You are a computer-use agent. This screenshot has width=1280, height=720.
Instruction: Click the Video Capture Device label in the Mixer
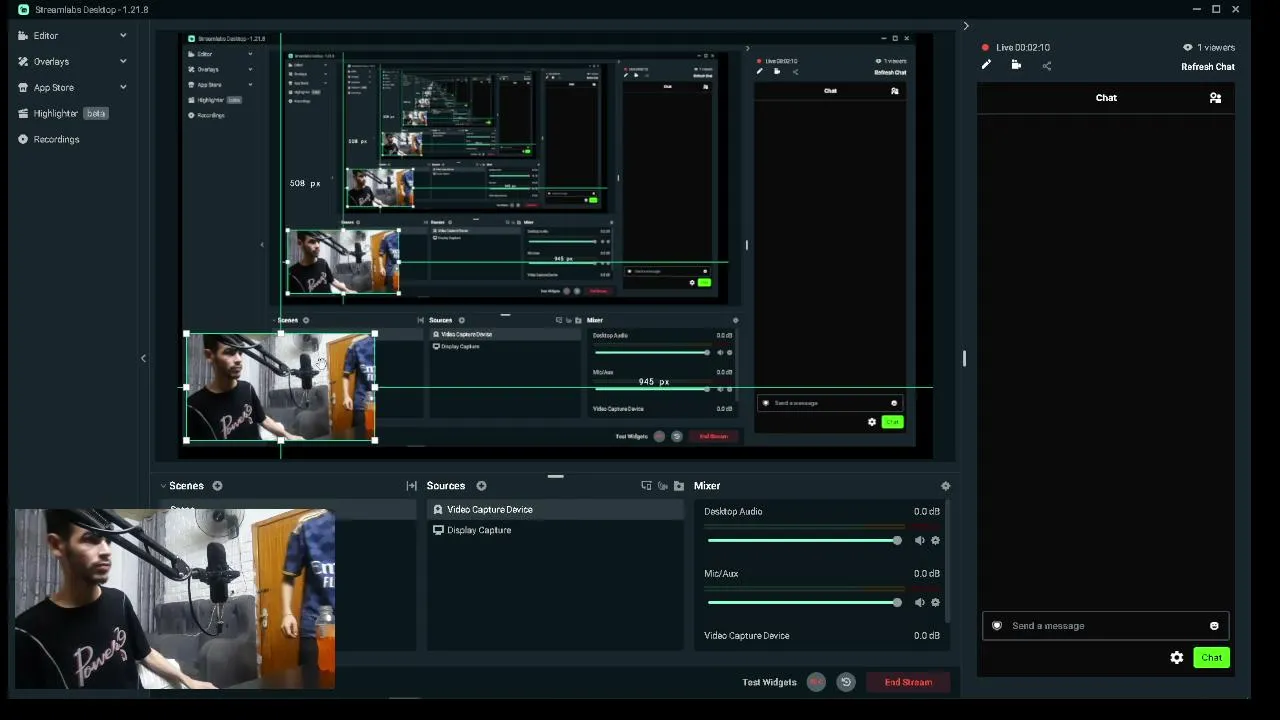pyautogui.click(x=746, y=636)
